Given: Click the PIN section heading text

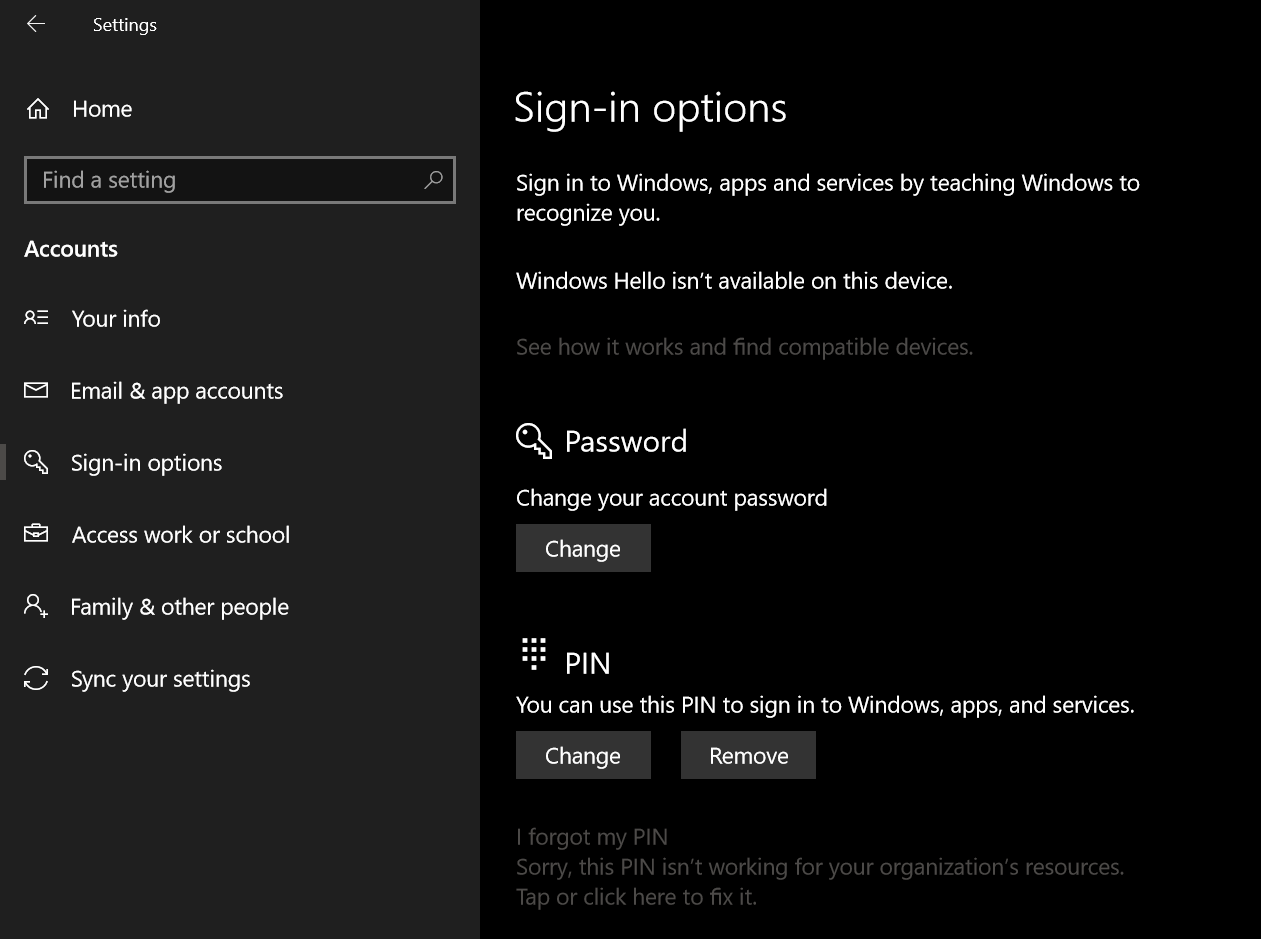Looking at the screenshot, I should (588, 663).
